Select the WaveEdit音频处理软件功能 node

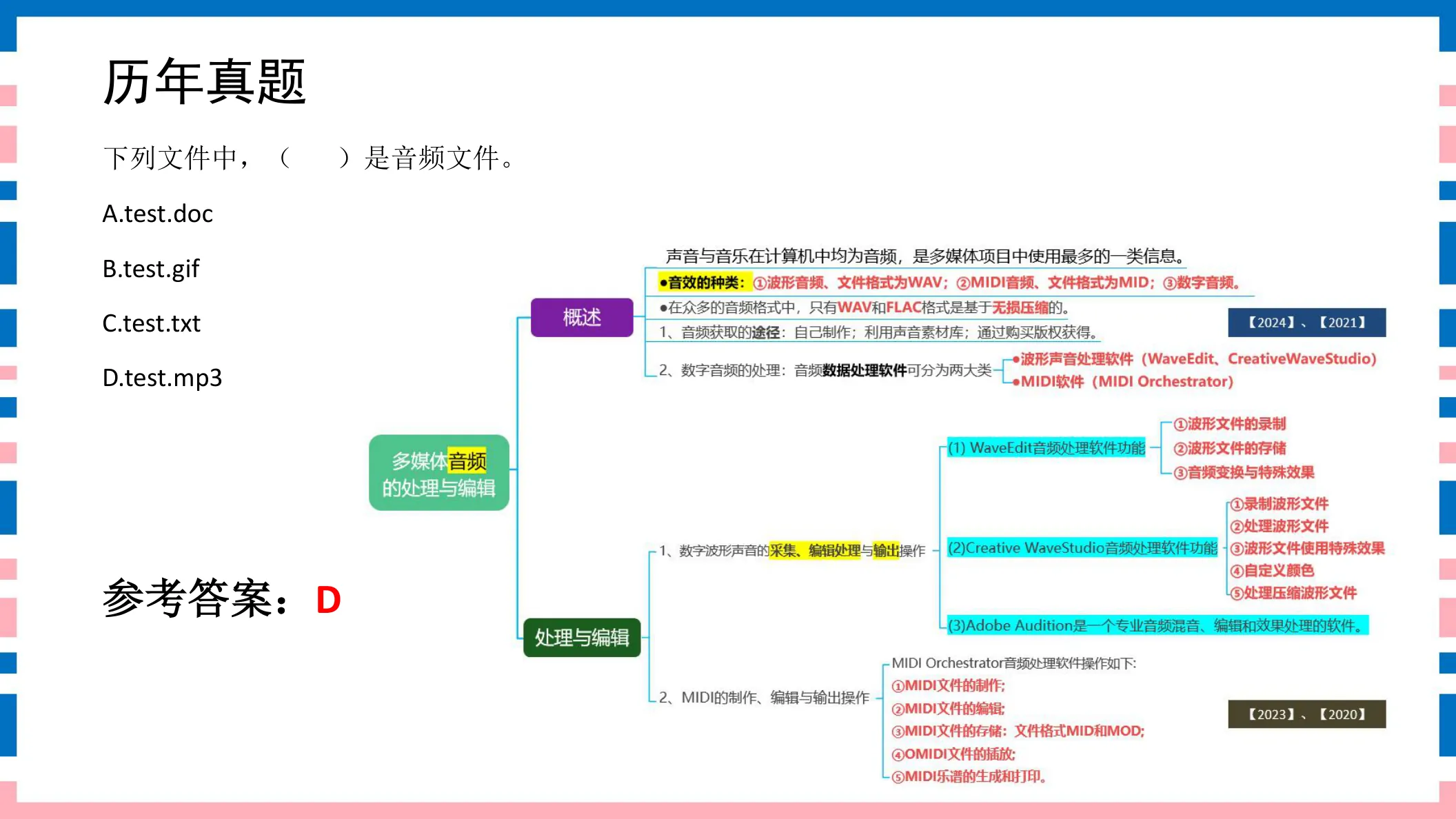[x=1046, y=447]
